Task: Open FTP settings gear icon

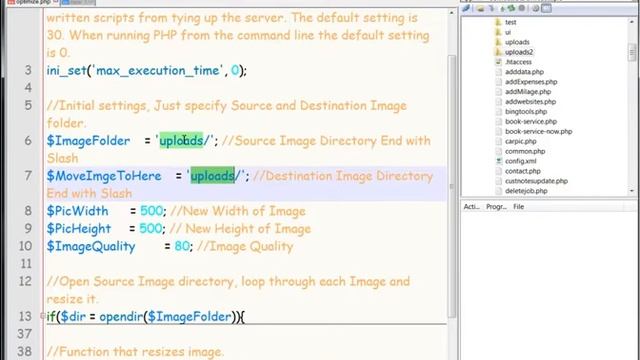Action: coord(536,8)
